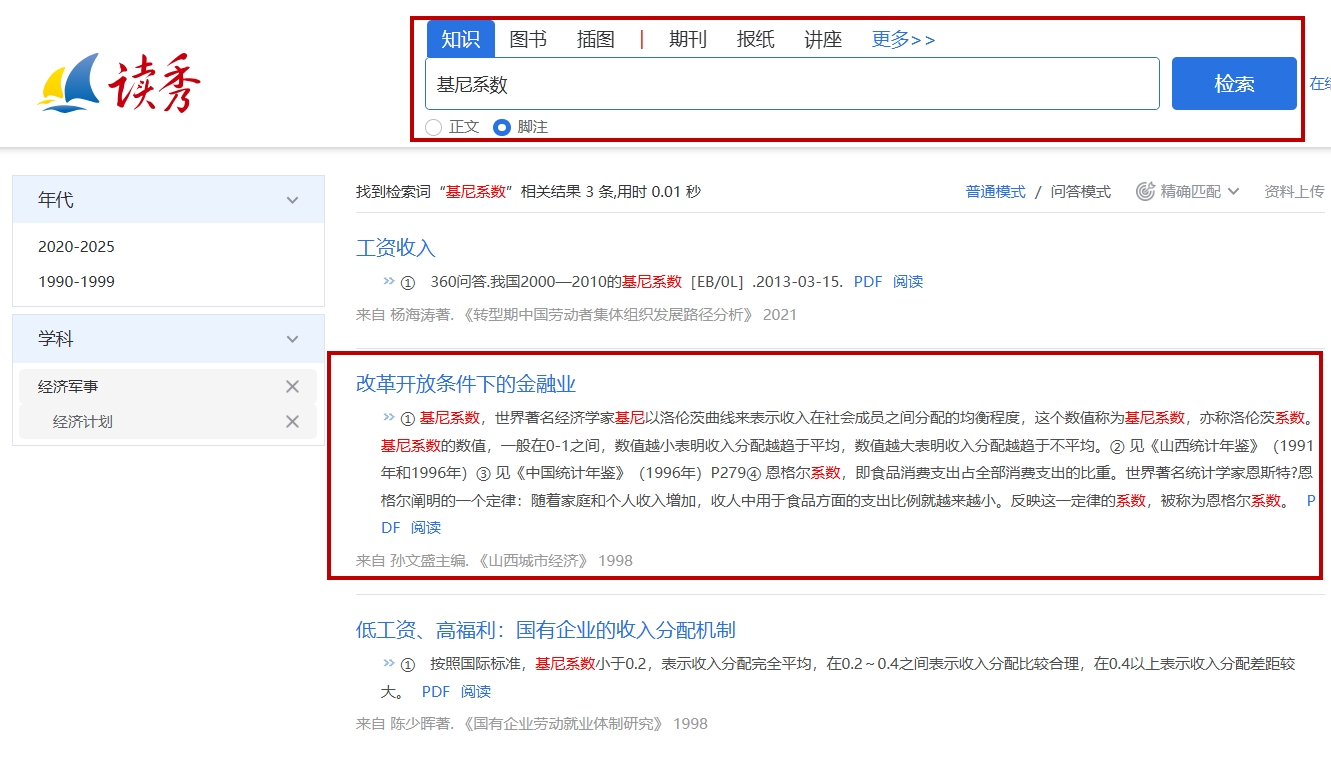Click the 精确匹配 icon

tap(1145, 191)
